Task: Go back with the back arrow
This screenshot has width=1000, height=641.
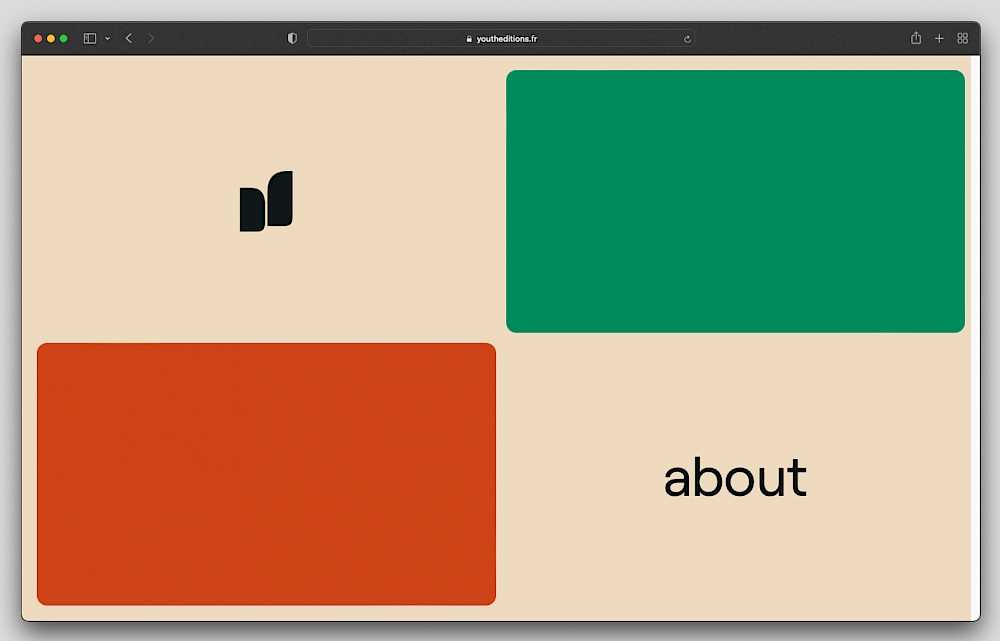Action: (129, 38)
